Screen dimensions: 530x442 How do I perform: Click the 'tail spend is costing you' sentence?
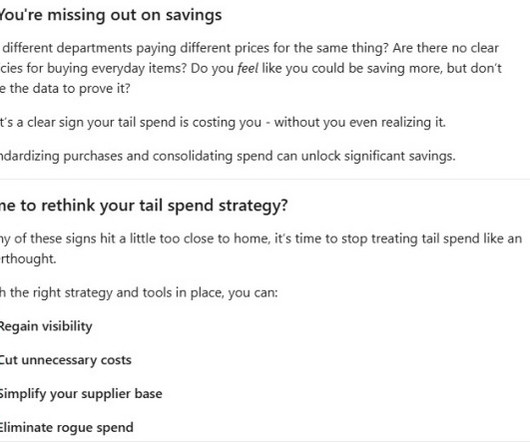222,122
